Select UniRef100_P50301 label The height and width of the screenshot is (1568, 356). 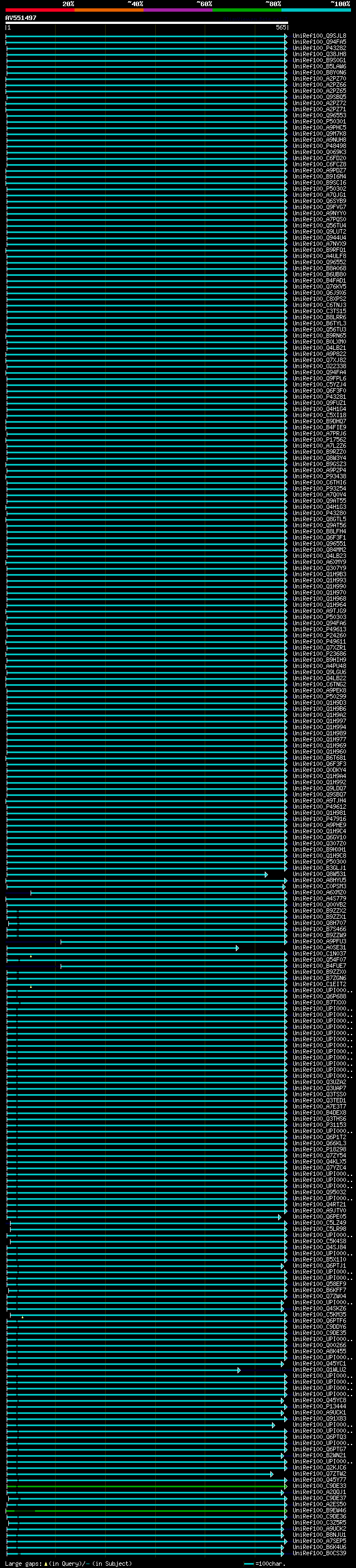(319, 121)
